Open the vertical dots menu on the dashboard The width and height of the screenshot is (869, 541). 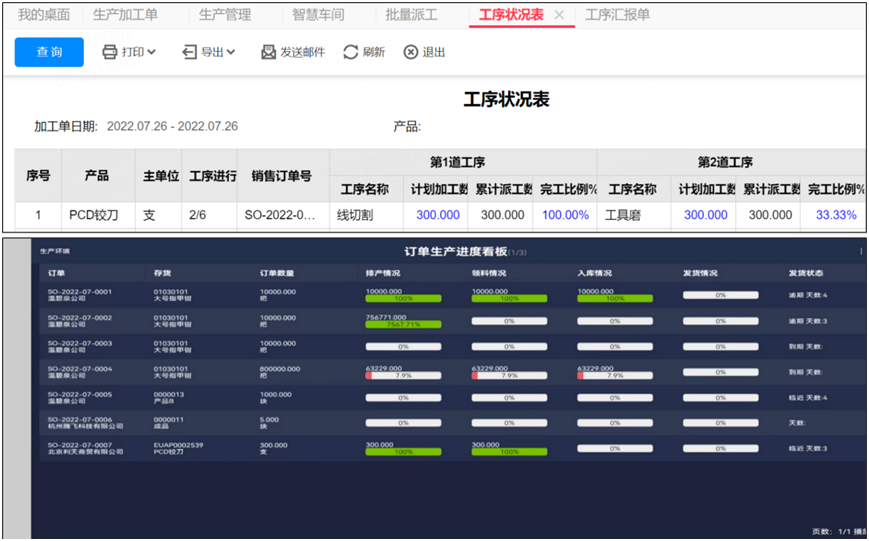[860, 252]
